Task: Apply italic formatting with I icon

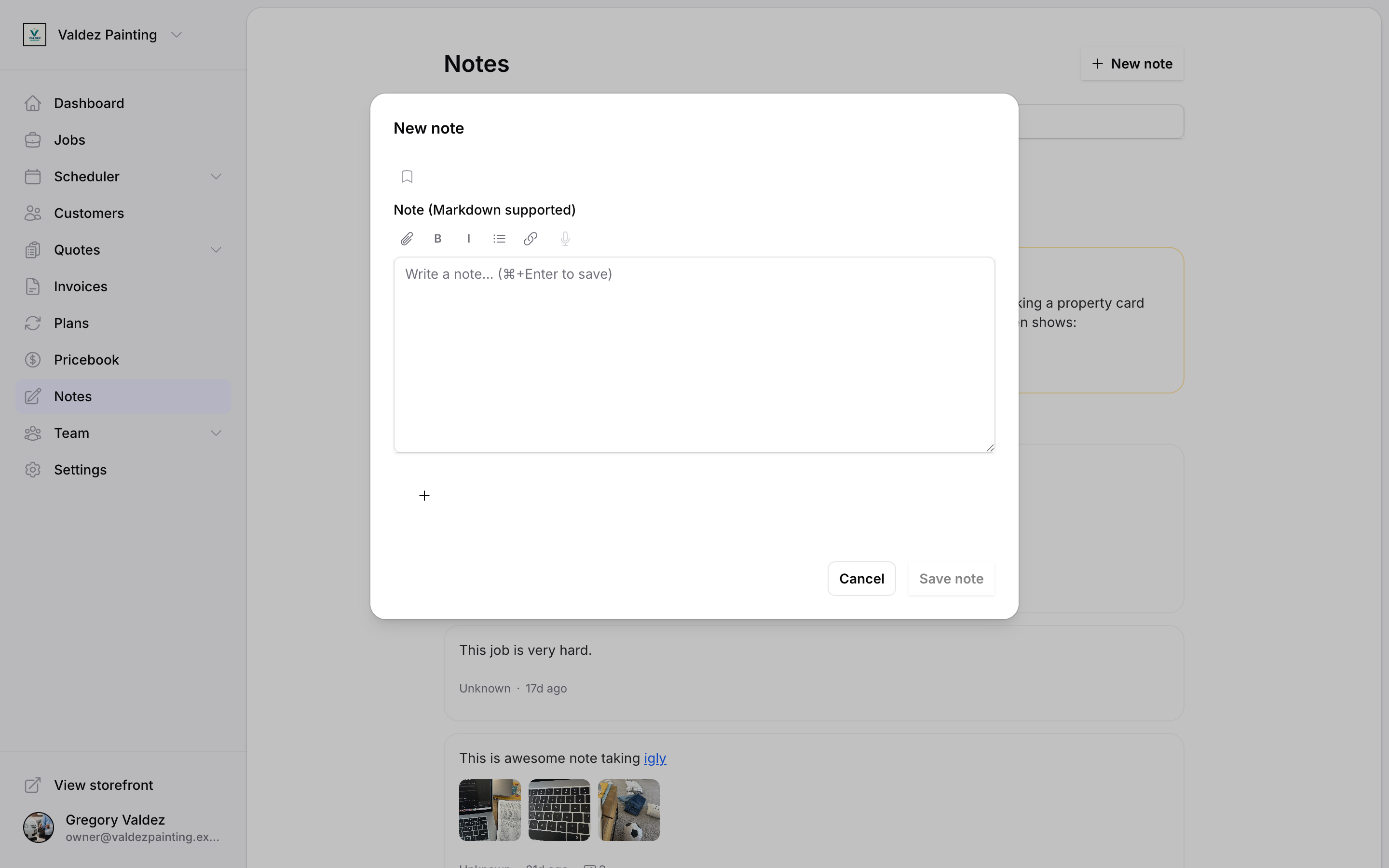Action: [x=469, y=239]
